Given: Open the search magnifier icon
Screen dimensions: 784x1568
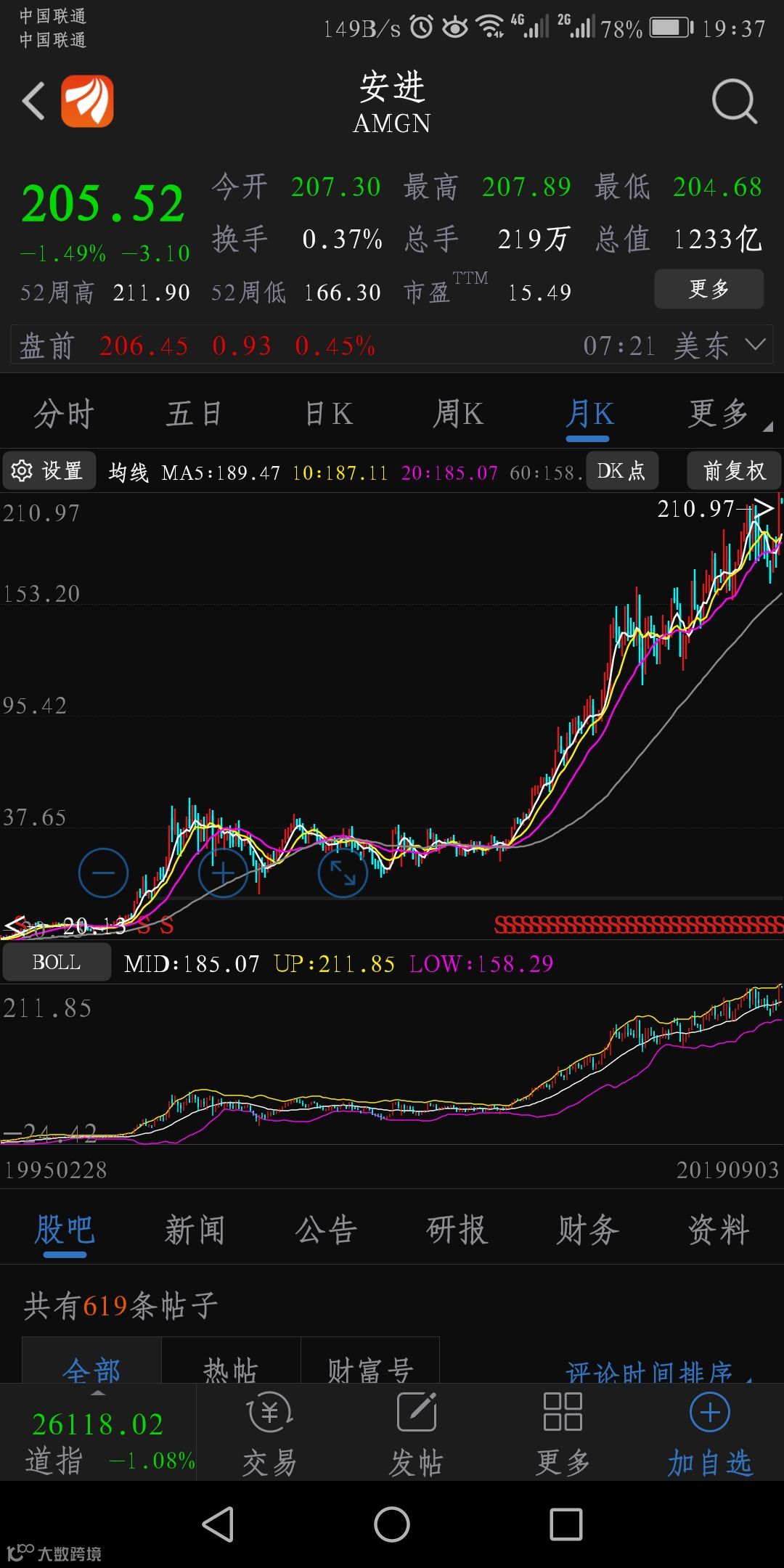Looking at the screenshot, I should coord(734,101).
